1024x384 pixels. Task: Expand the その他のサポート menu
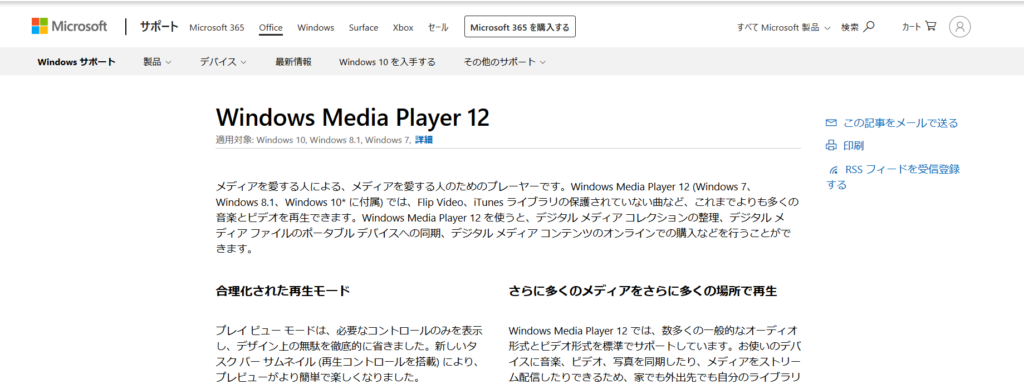pyautogui.click(x=504, y=62)
